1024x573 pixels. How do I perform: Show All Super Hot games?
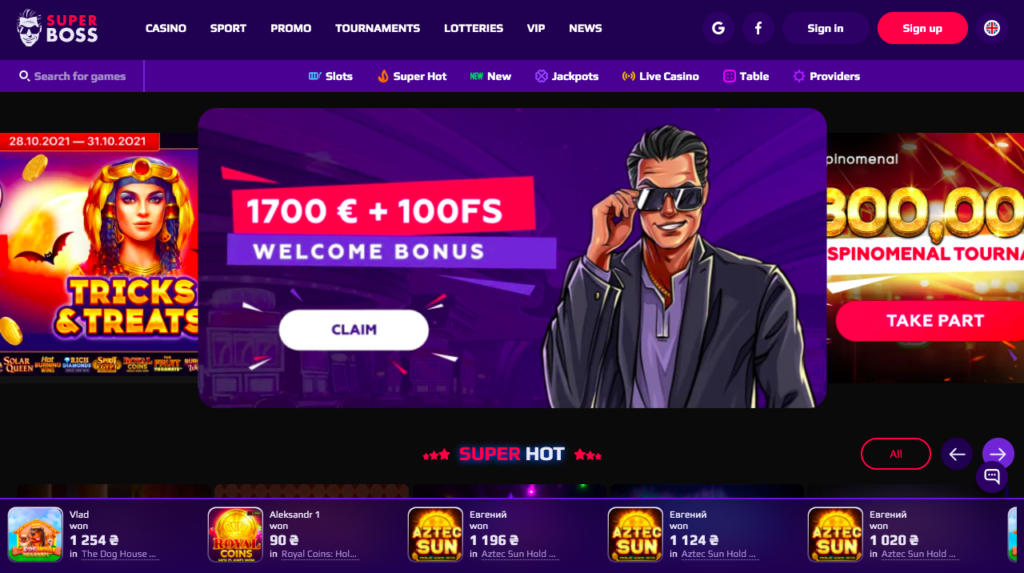[x=895, y=454]
